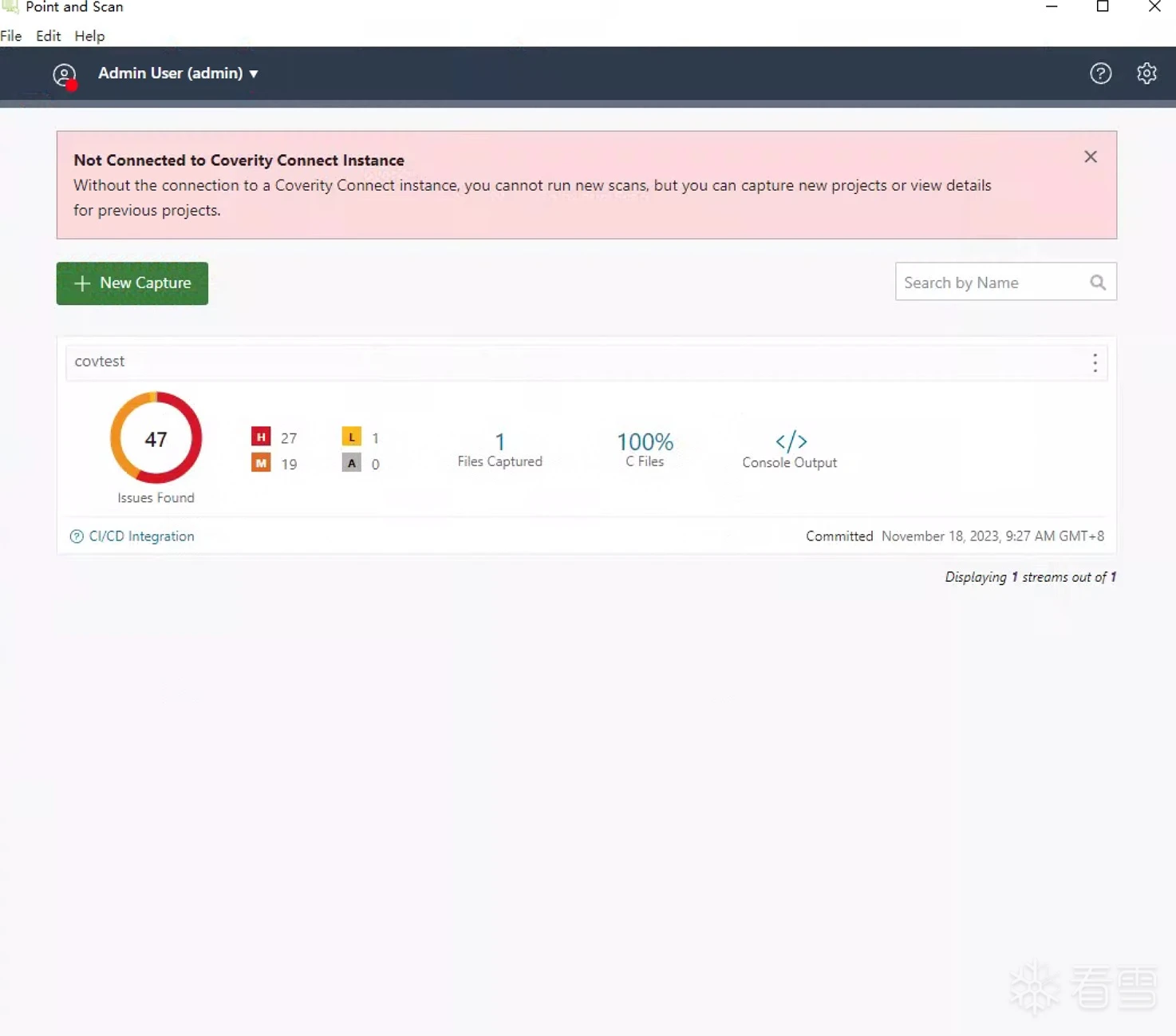Open the covtest project name
The image size is (1176, 1036).
point(100,362)
